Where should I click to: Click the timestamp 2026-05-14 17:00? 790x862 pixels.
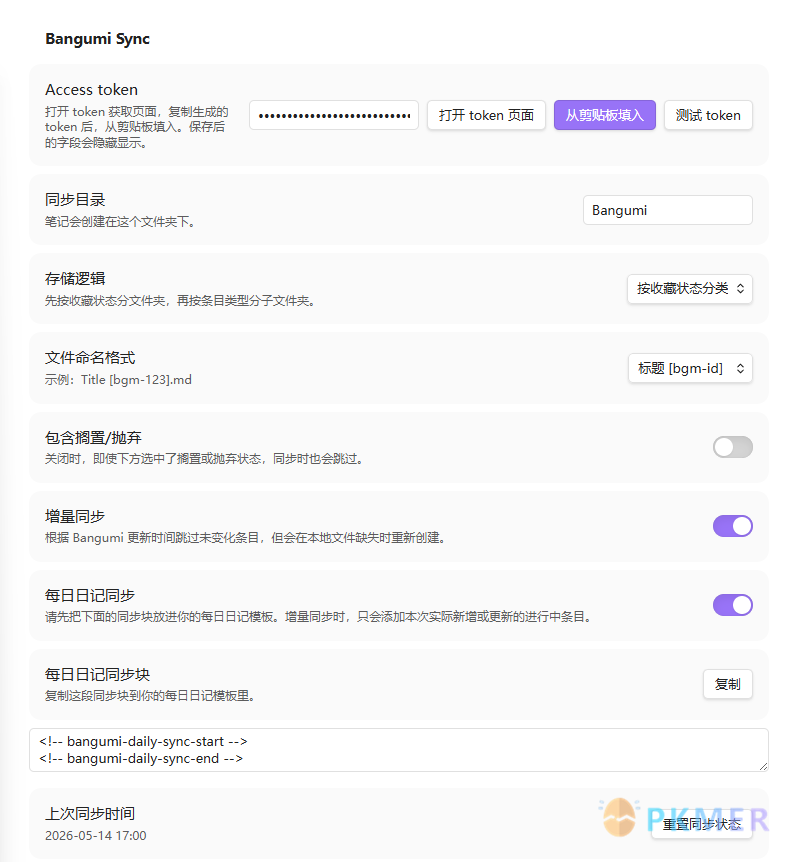[96, 836]
